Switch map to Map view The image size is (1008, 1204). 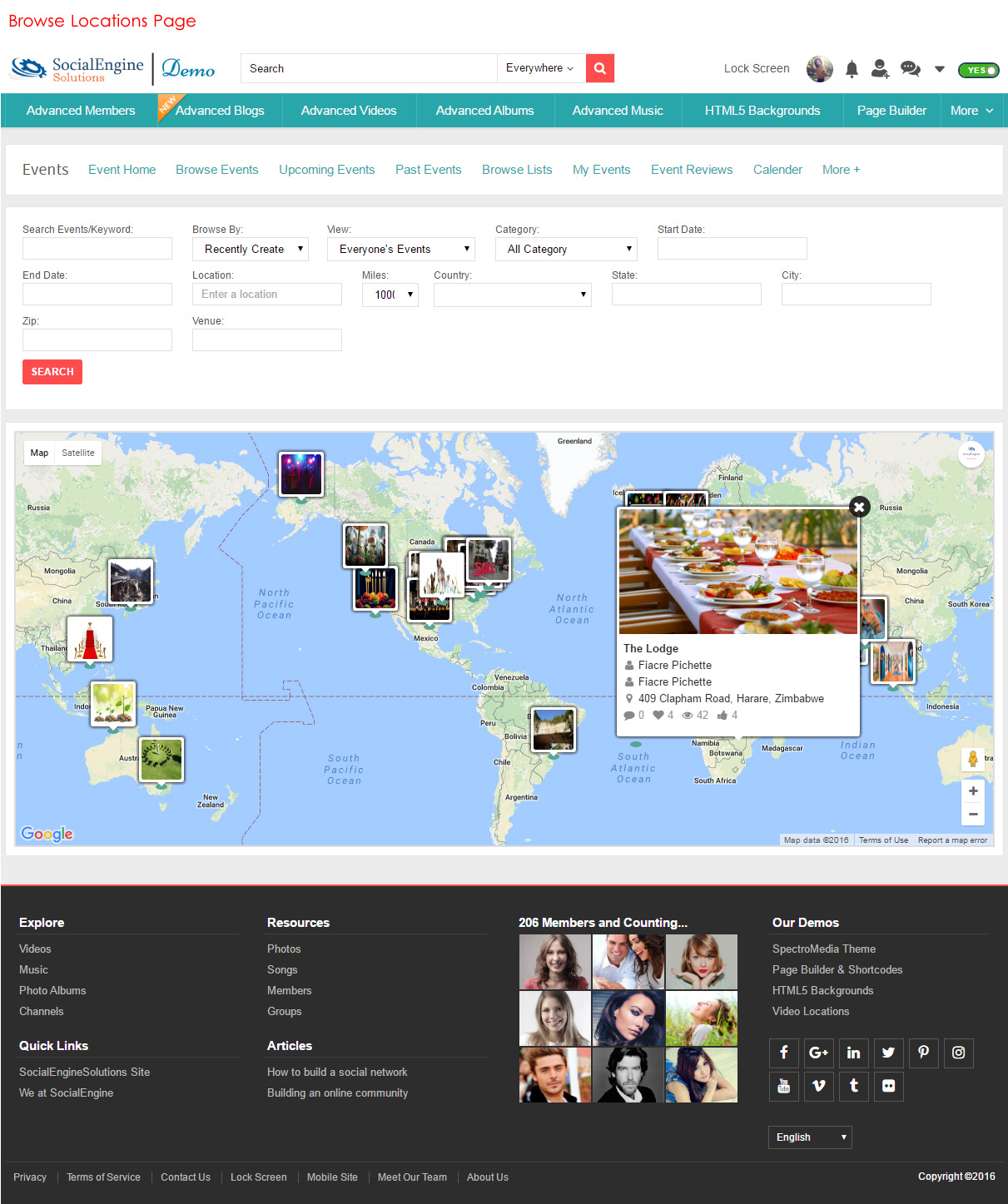pos(39,453)
